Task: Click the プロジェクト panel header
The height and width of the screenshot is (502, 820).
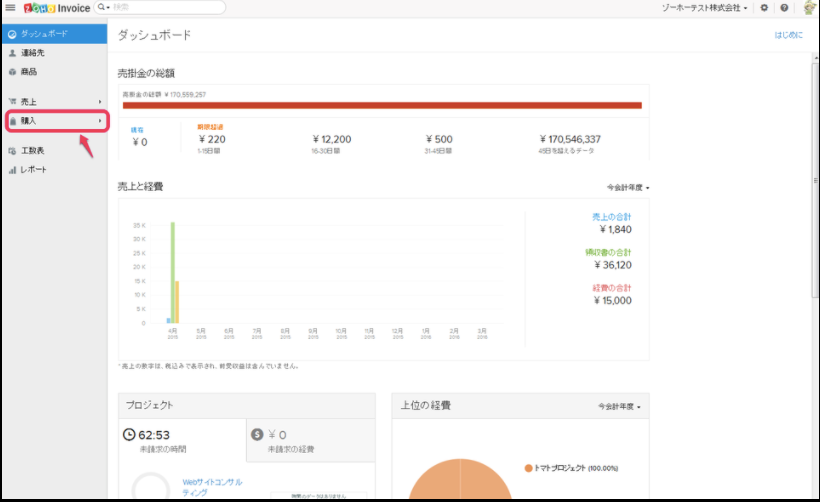Action: pos(247,405)
